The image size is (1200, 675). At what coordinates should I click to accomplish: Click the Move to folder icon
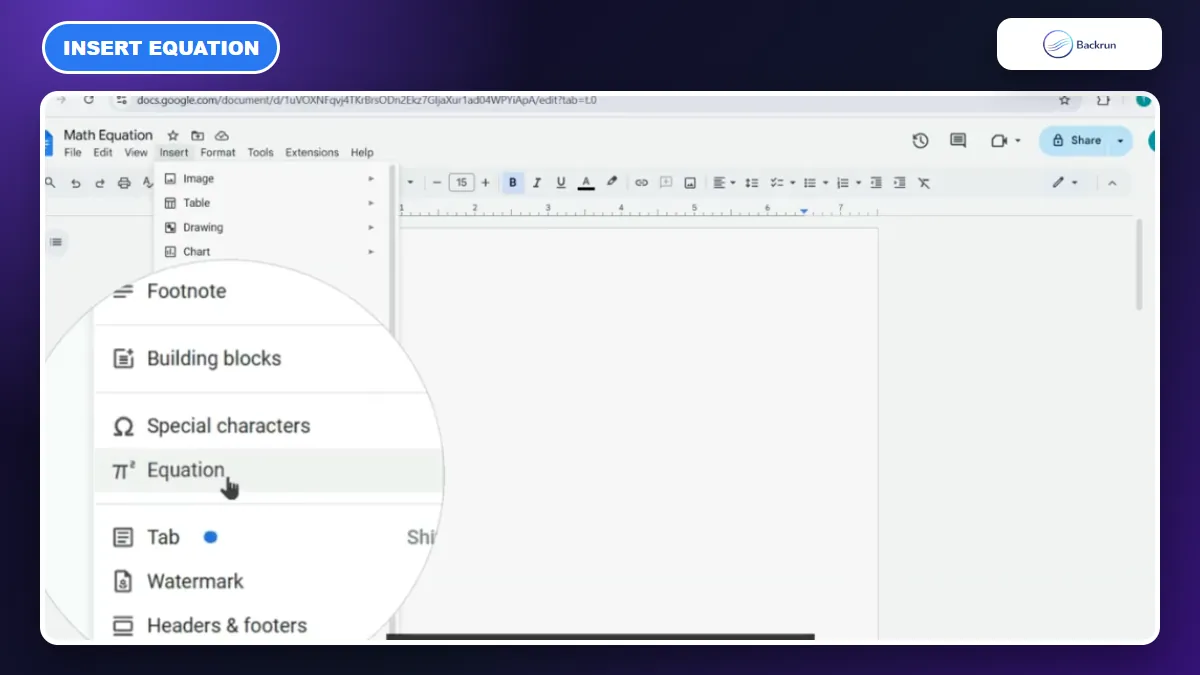pyautogui.click(x=198, y=135)
